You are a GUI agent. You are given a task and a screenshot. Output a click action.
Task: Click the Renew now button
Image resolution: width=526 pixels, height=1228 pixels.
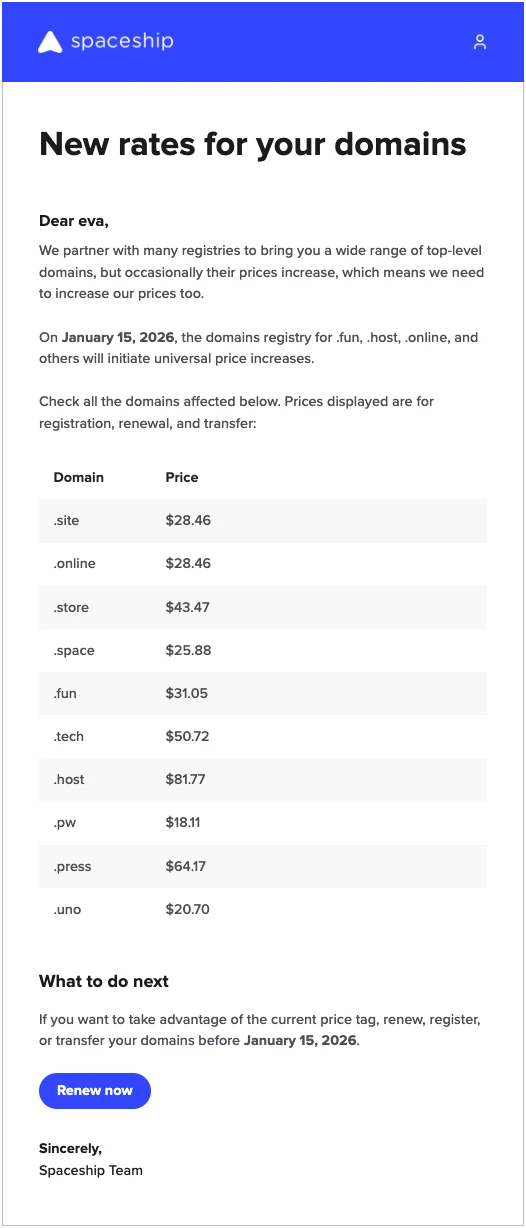[x=95, y=1091]
